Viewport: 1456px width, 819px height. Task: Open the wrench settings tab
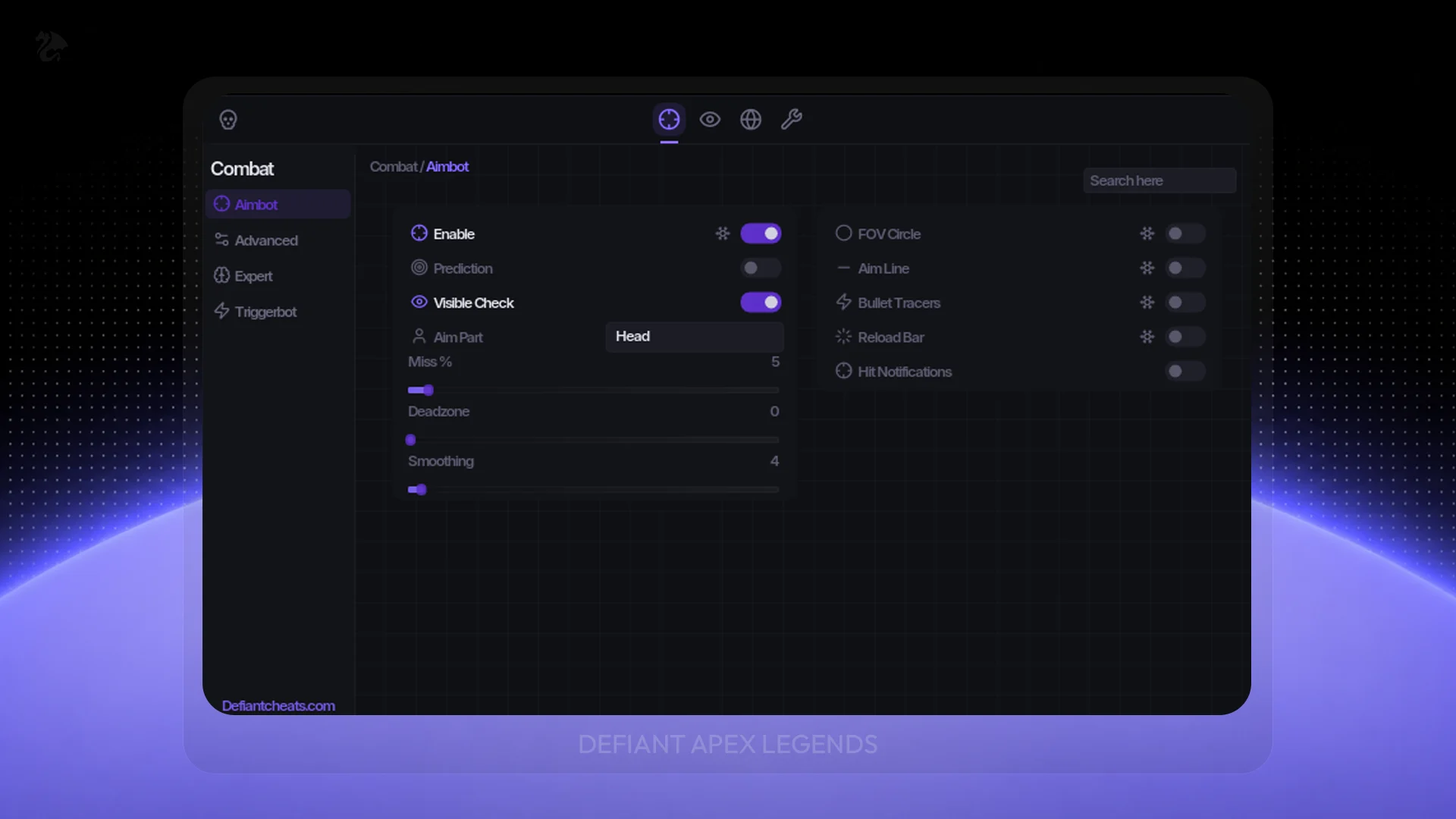(792, 119)
